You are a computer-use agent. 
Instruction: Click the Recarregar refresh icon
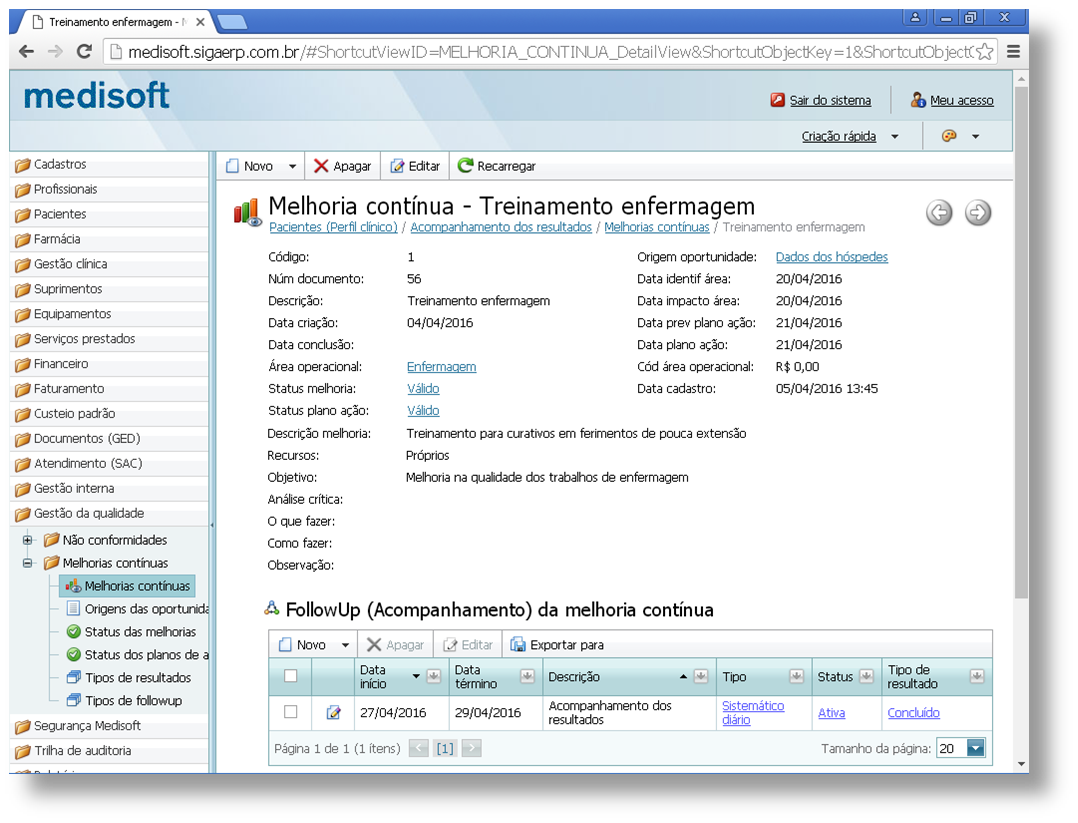[465, 166]
